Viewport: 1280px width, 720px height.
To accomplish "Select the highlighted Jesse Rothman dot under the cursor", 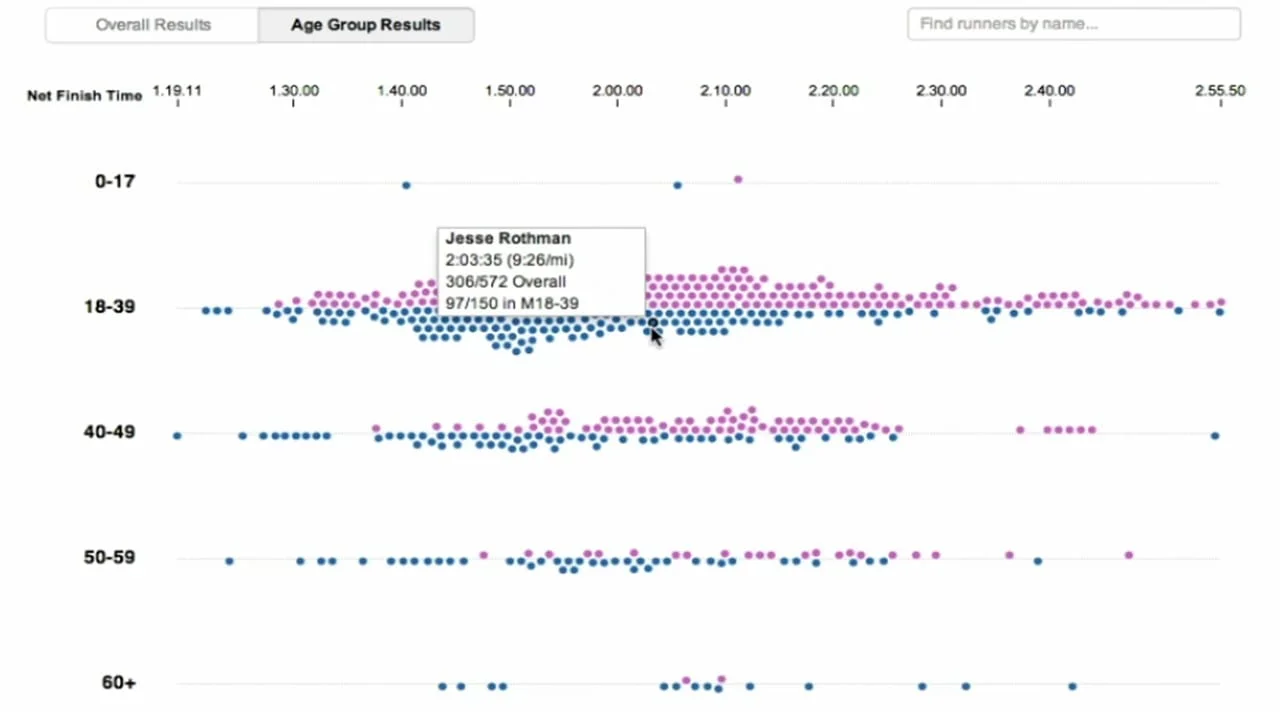I will (653, 322).
